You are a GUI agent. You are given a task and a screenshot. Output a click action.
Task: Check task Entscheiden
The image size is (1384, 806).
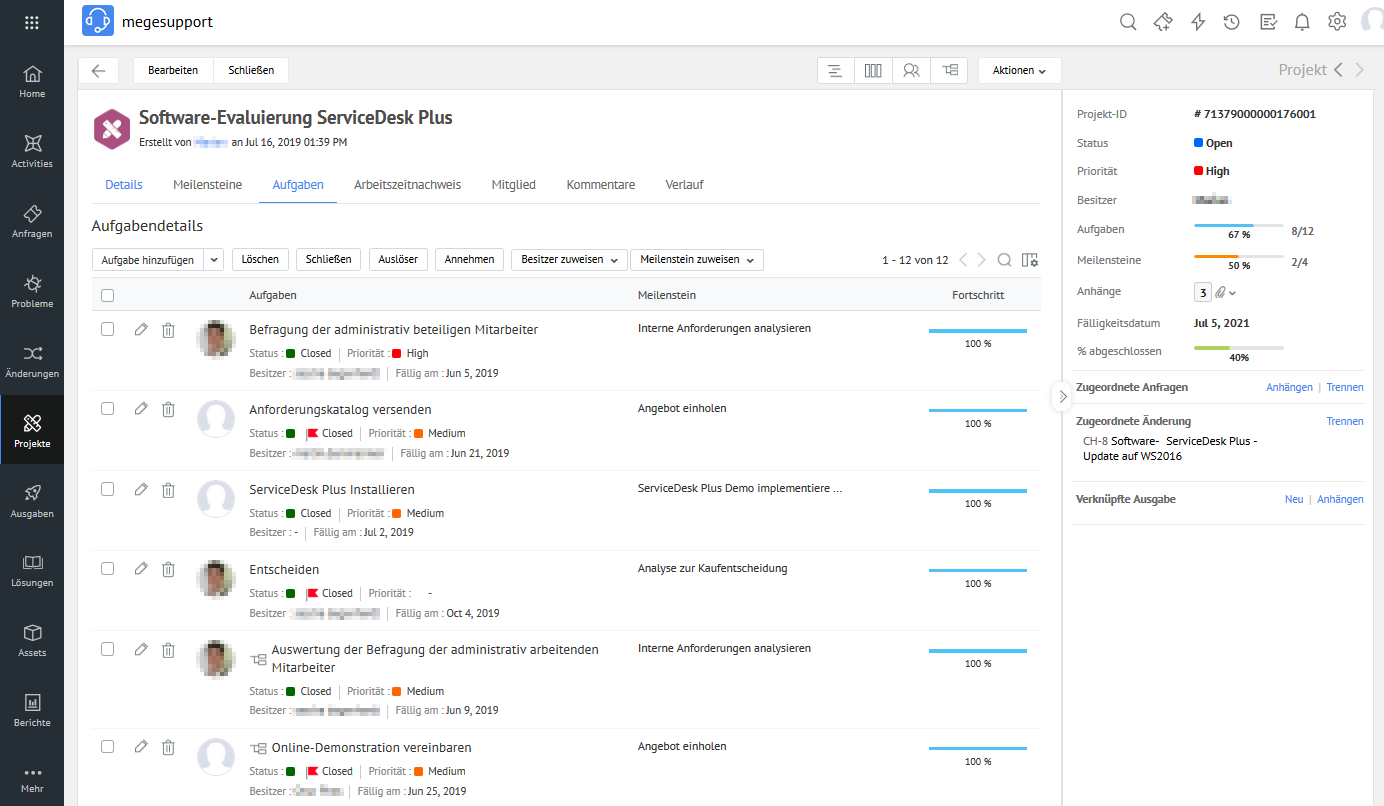click(x=108, y=568)
